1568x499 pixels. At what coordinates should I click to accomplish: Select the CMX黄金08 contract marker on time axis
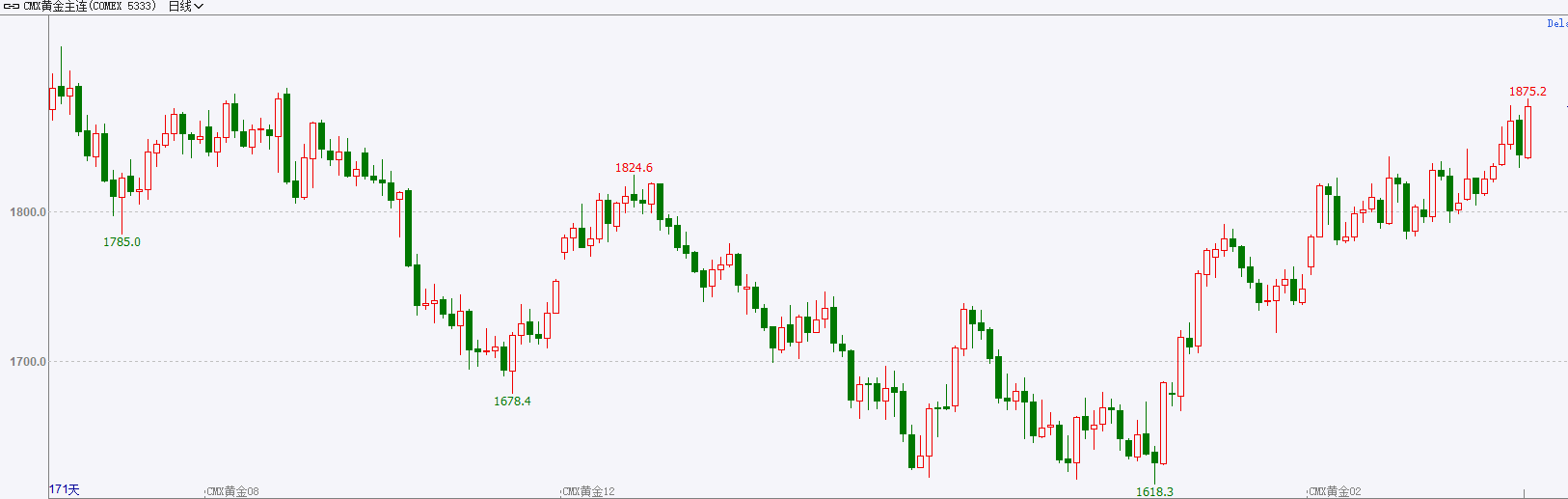pos(232,491)
